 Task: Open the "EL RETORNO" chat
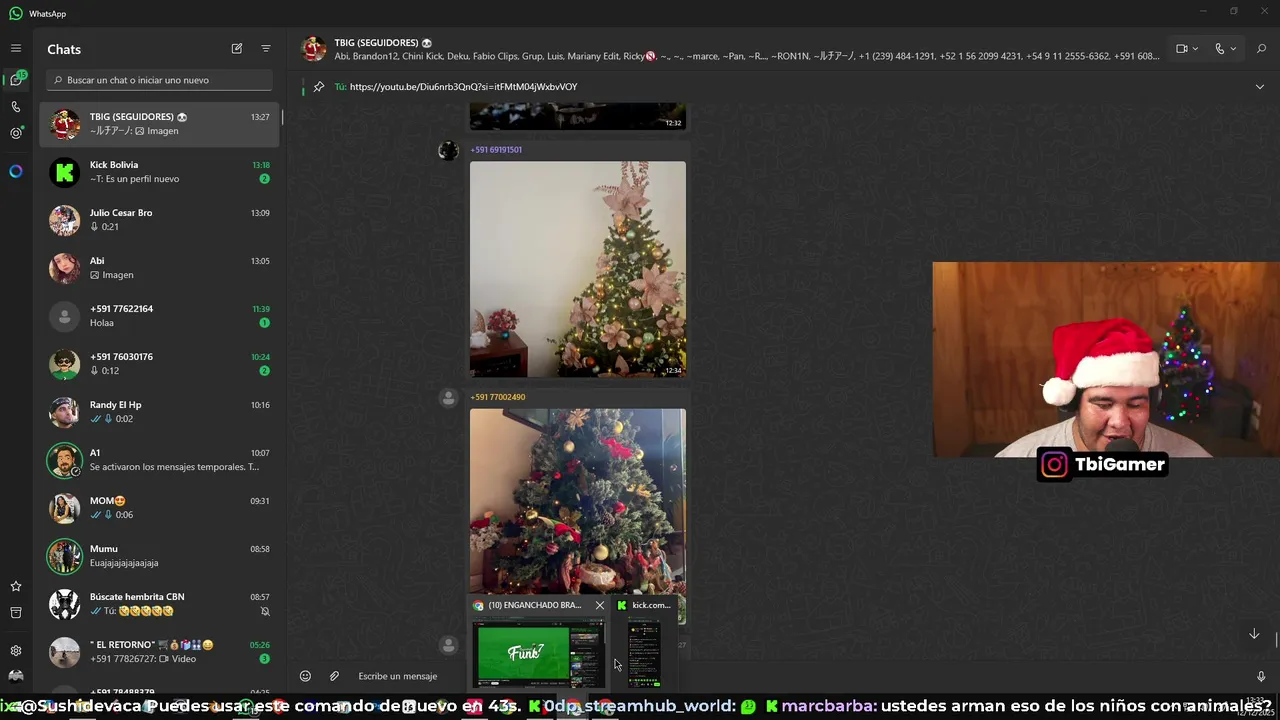point(160,652)
